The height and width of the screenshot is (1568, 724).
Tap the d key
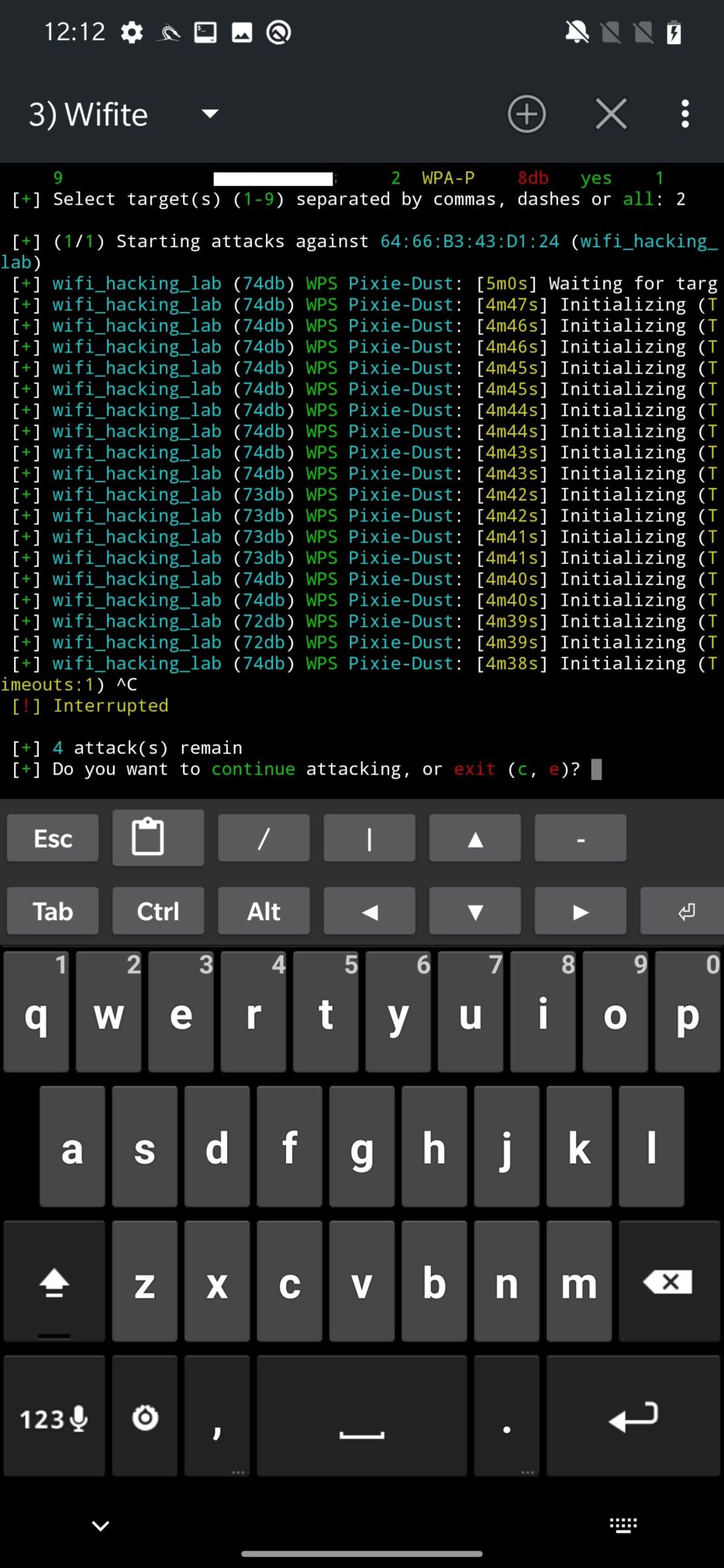coord(217,1147)
